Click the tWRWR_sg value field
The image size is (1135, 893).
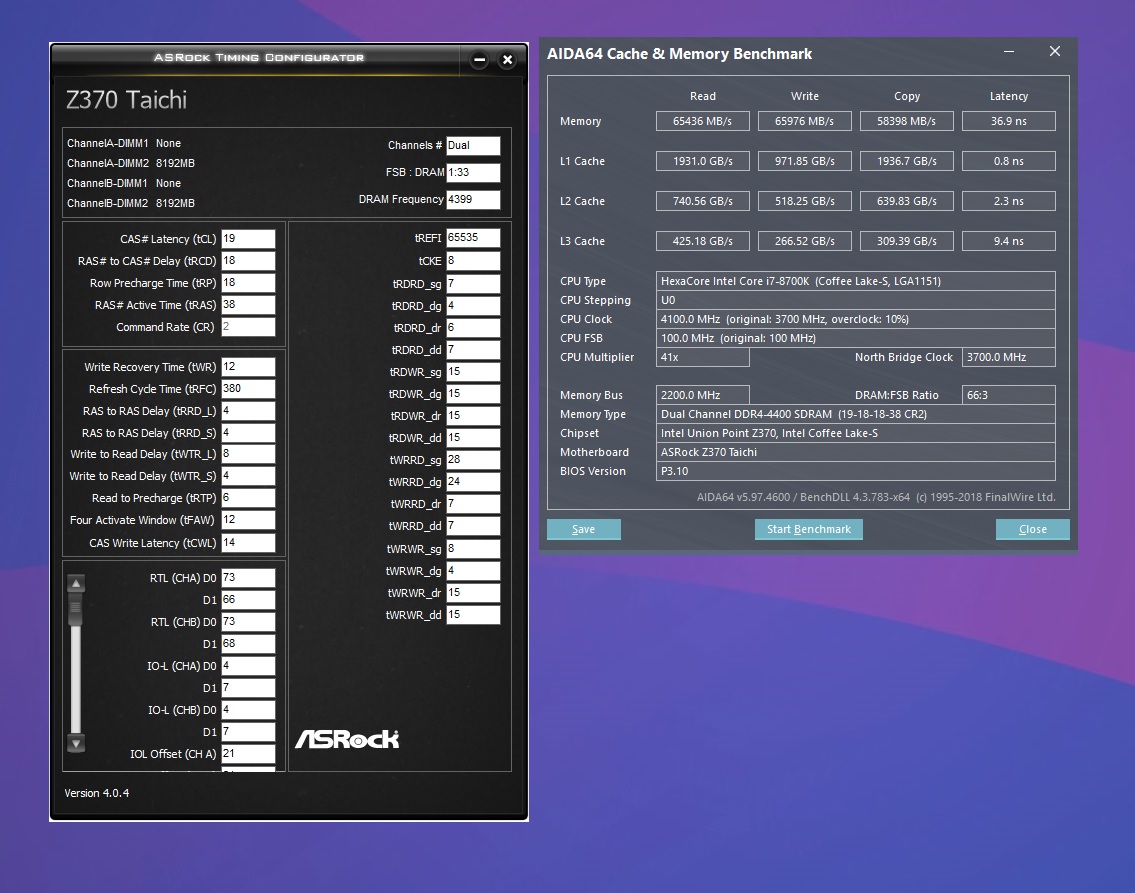[473, 549]
